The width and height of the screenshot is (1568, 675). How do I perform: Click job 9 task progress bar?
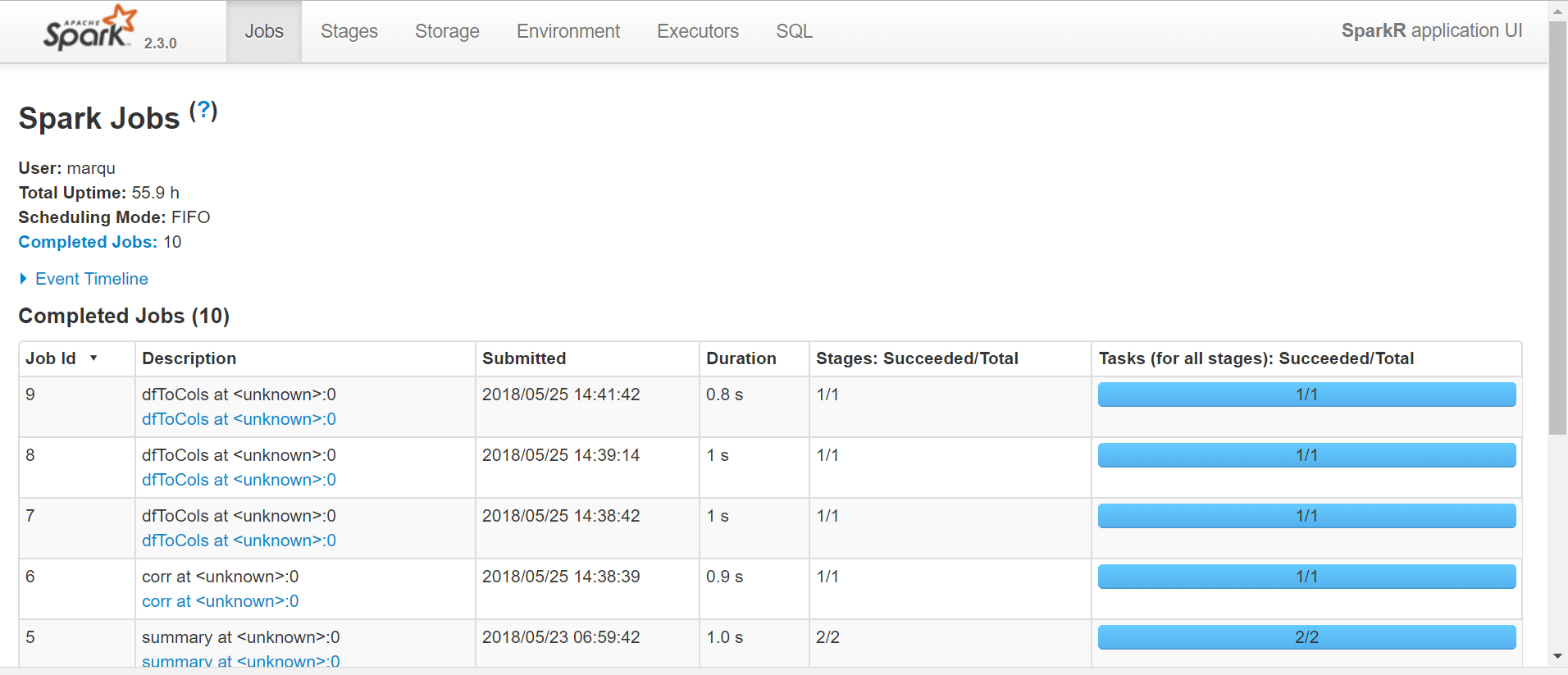coord(1306,395)
